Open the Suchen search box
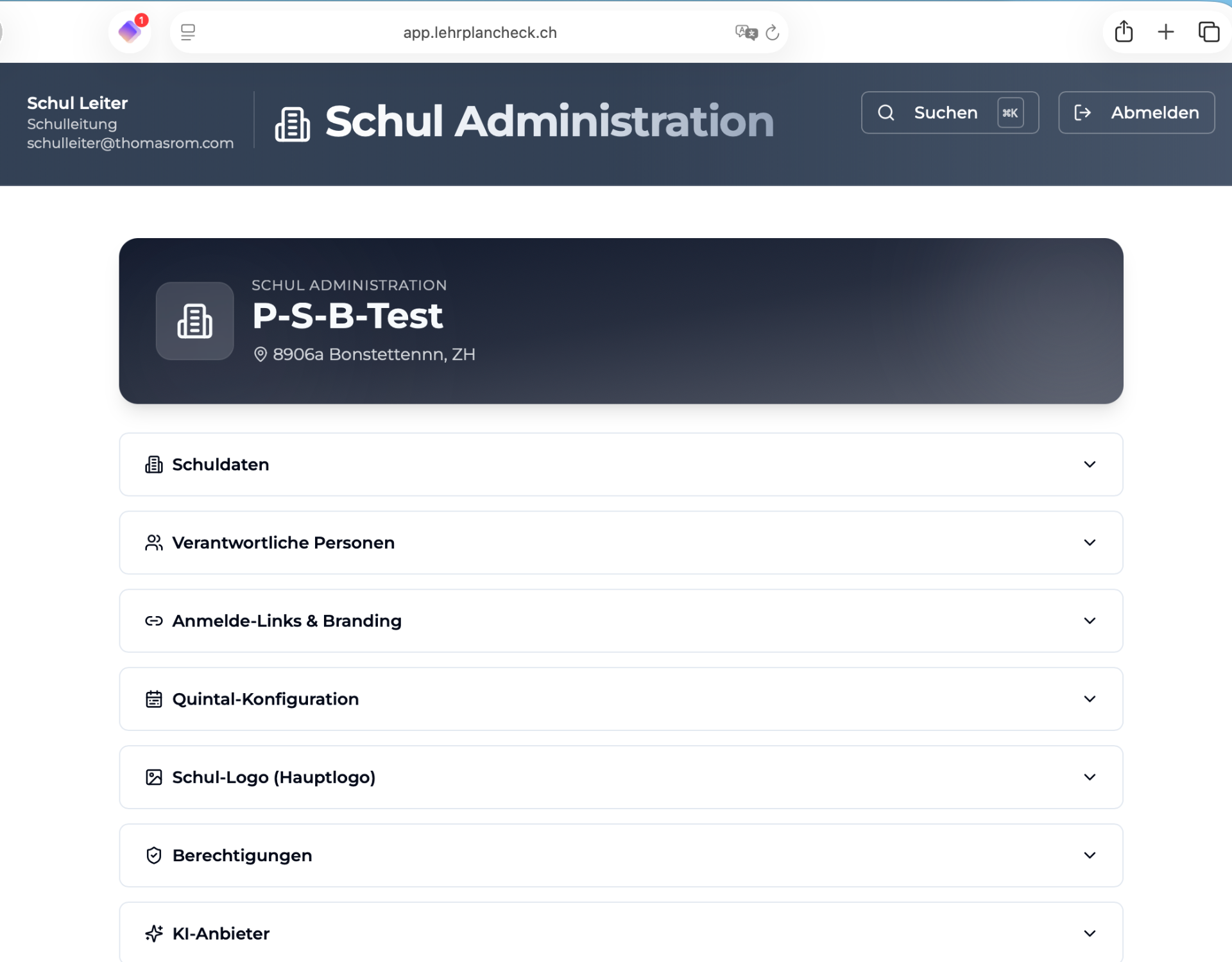 (950, 112)
